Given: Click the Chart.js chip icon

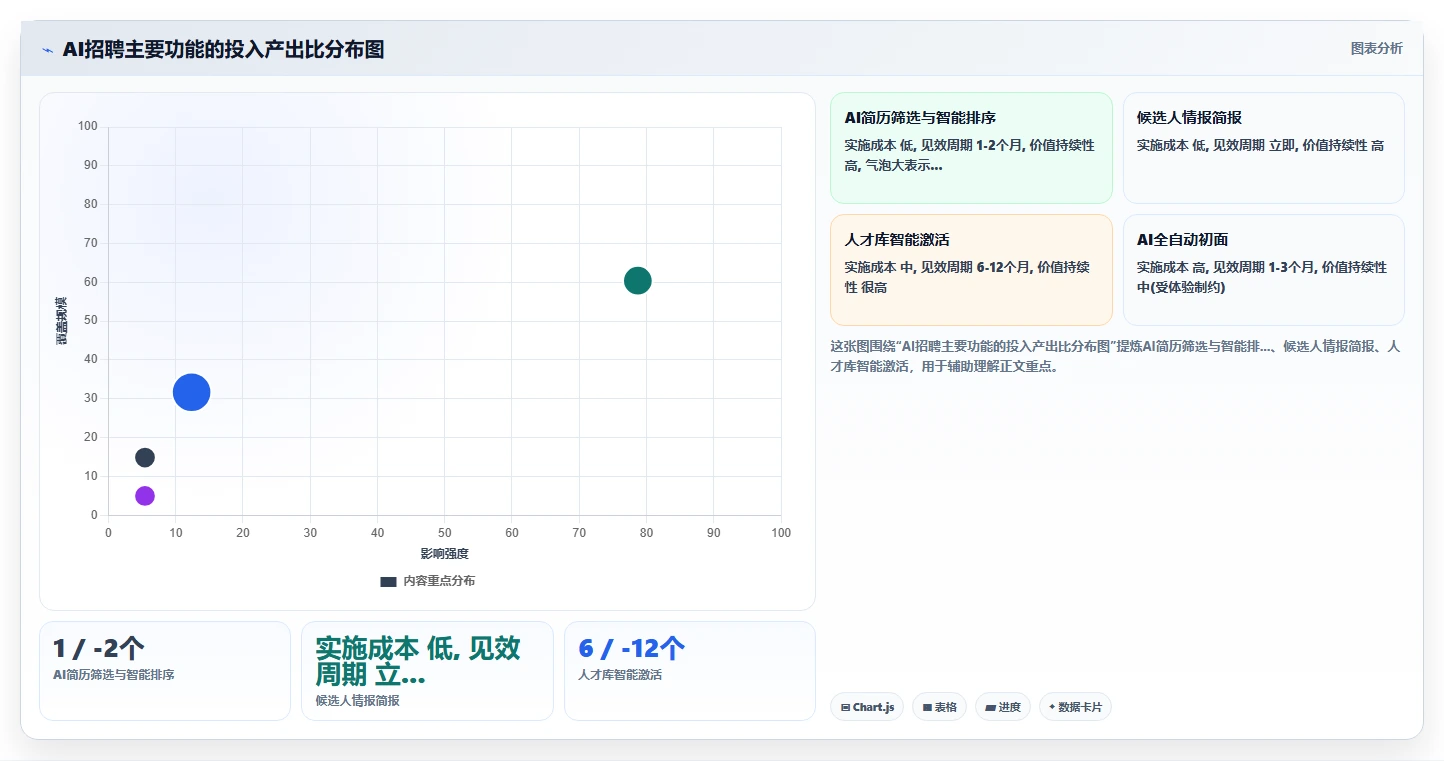Looking at the screenshot, I should [x=845, y=707].
